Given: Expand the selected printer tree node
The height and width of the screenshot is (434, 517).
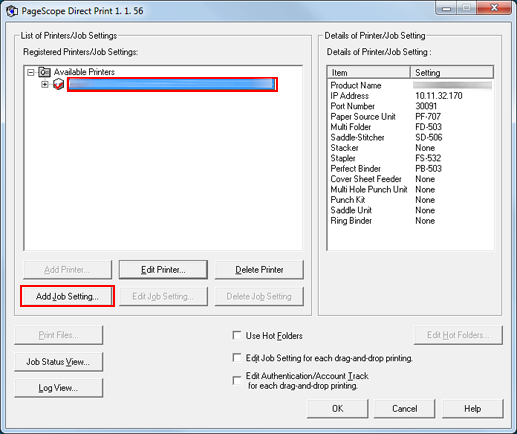Looking at the screenshot, I should coord(45,84).
